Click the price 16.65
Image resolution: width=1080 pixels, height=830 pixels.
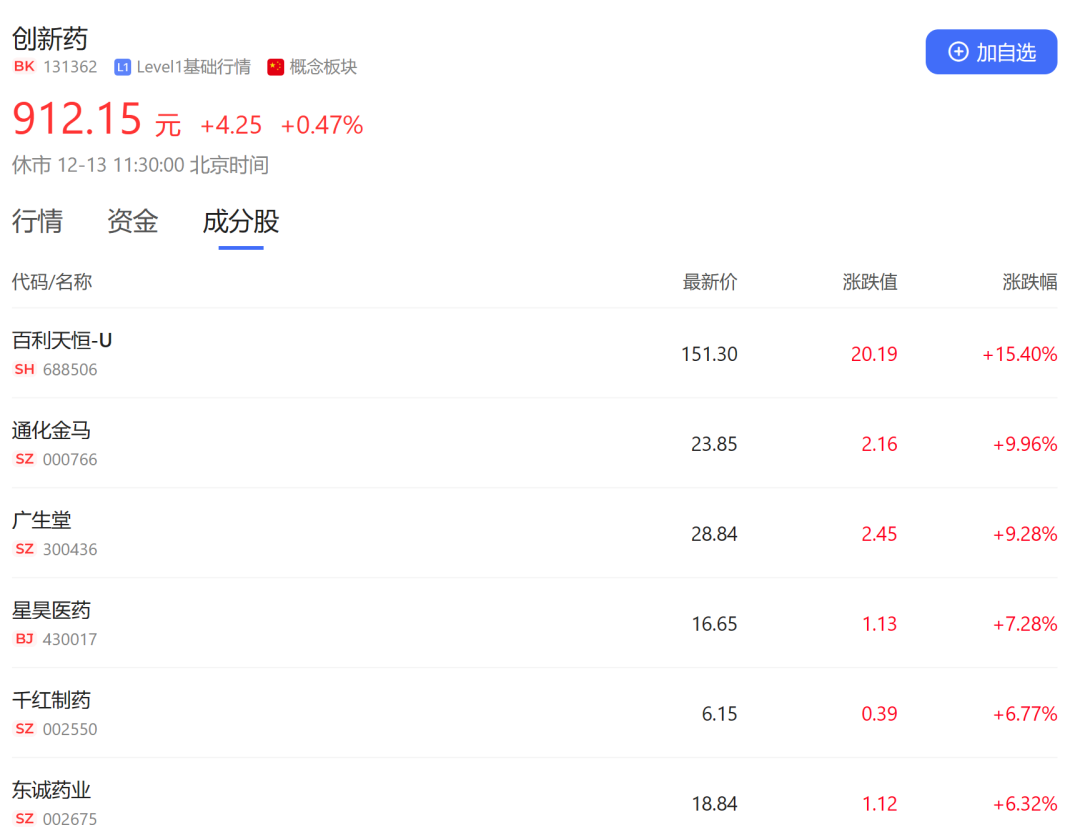pyautogui.click(x=714, y=624)
